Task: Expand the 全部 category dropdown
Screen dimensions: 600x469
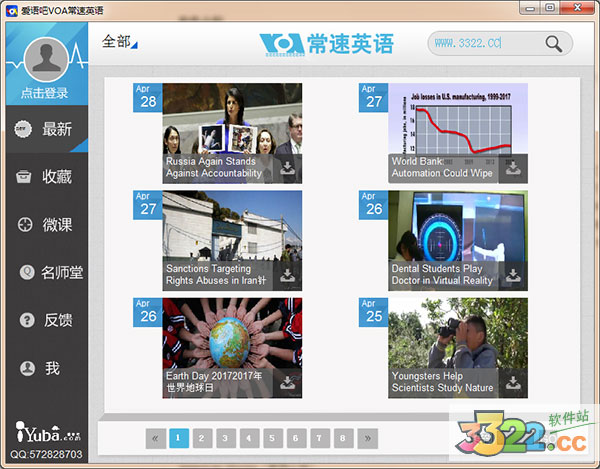Action: (x=119, y=42)
